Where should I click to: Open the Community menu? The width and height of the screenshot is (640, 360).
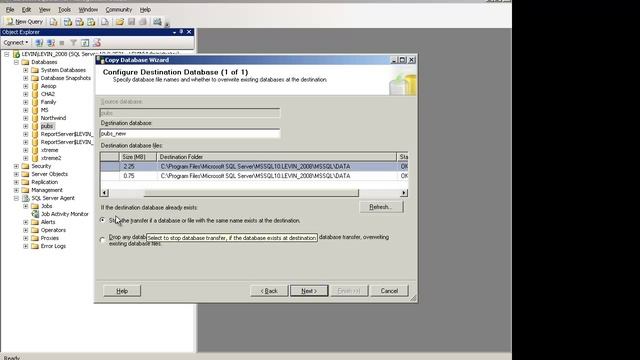click(x=119, y=9)
